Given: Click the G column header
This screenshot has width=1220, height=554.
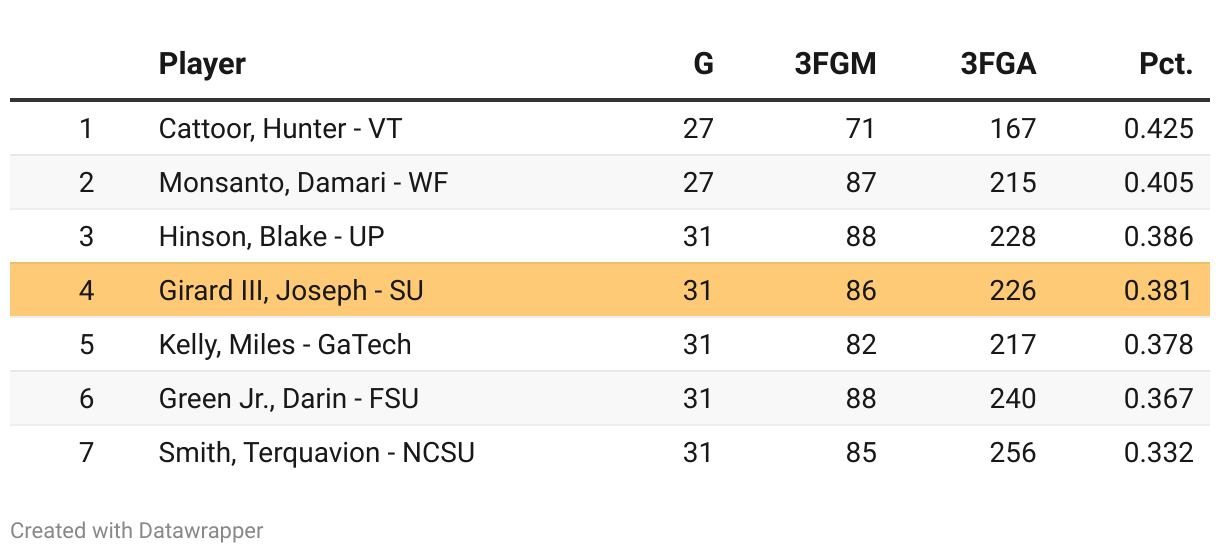Looking at the screenshot, I should 703,65.
